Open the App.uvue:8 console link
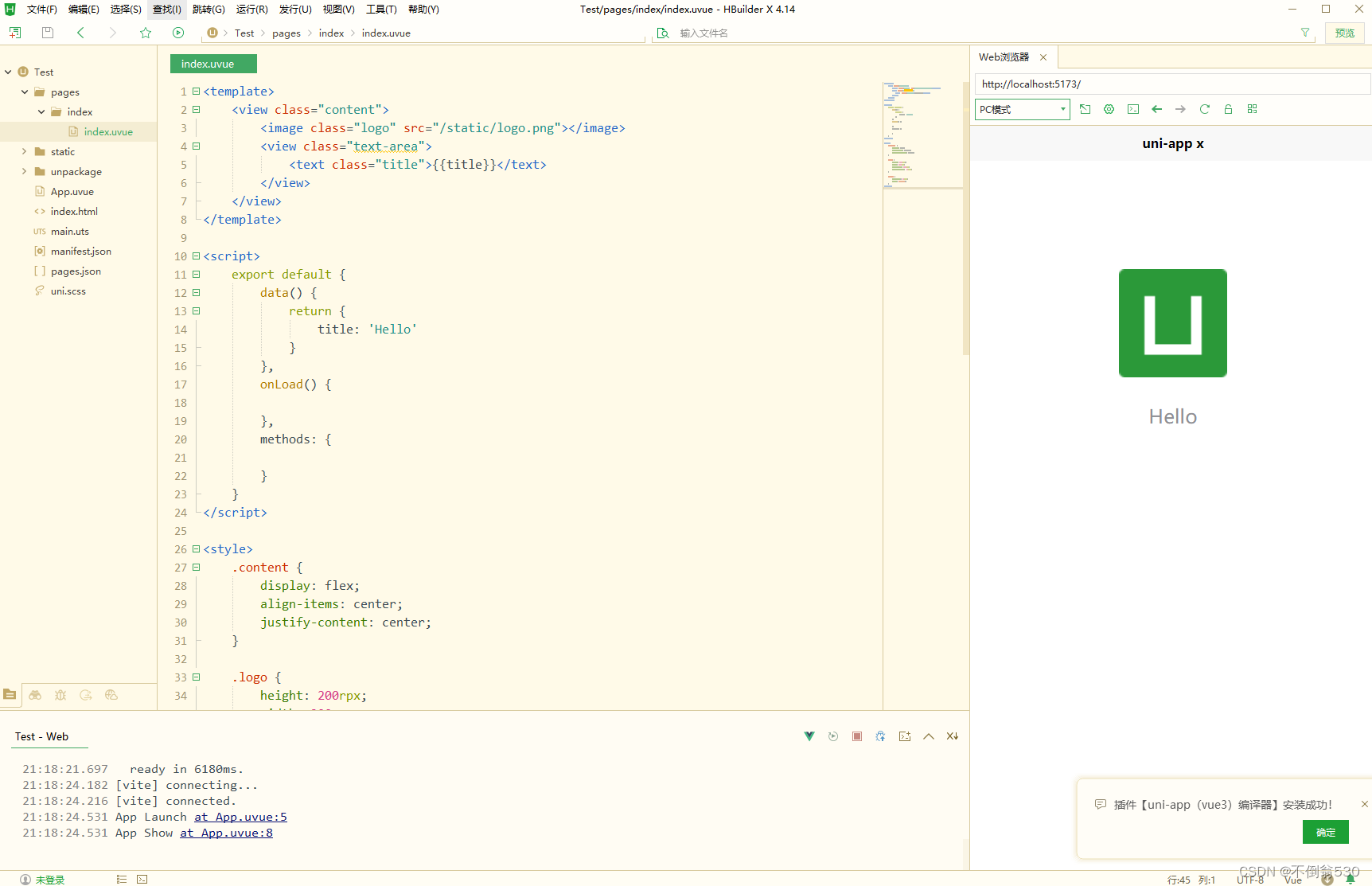The image size is (1372, 886). coord(226,833)
